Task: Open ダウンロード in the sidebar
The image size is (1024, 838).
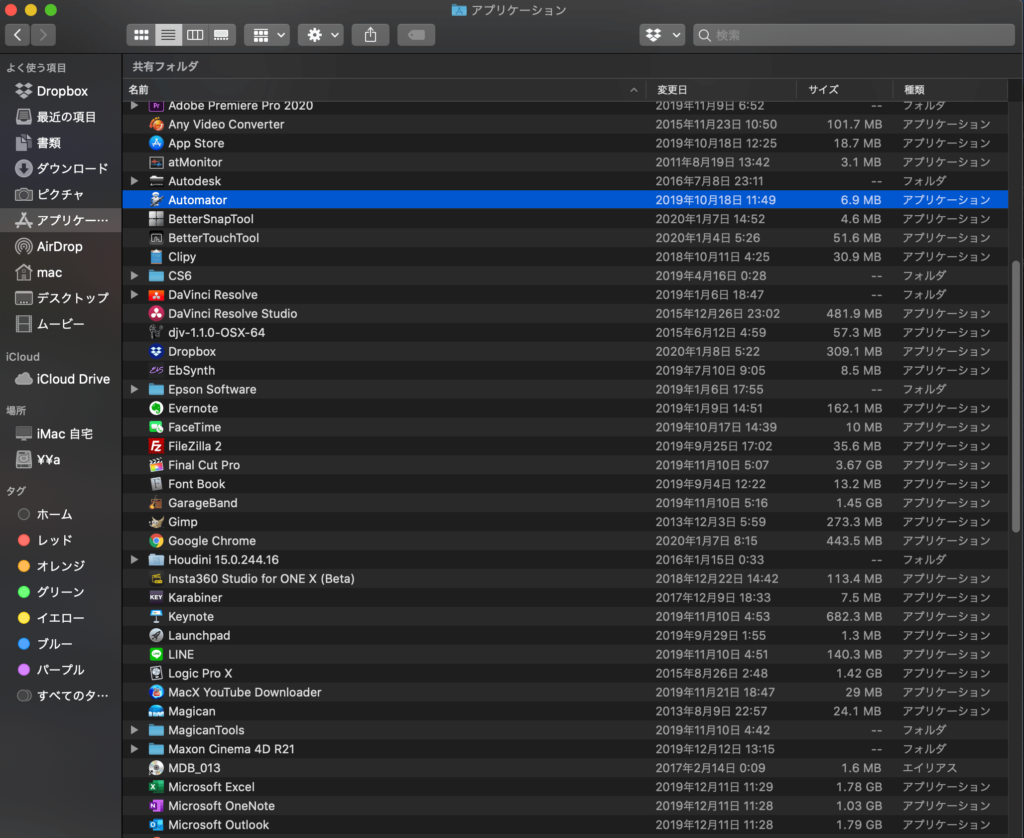Action: pos(60,169)
